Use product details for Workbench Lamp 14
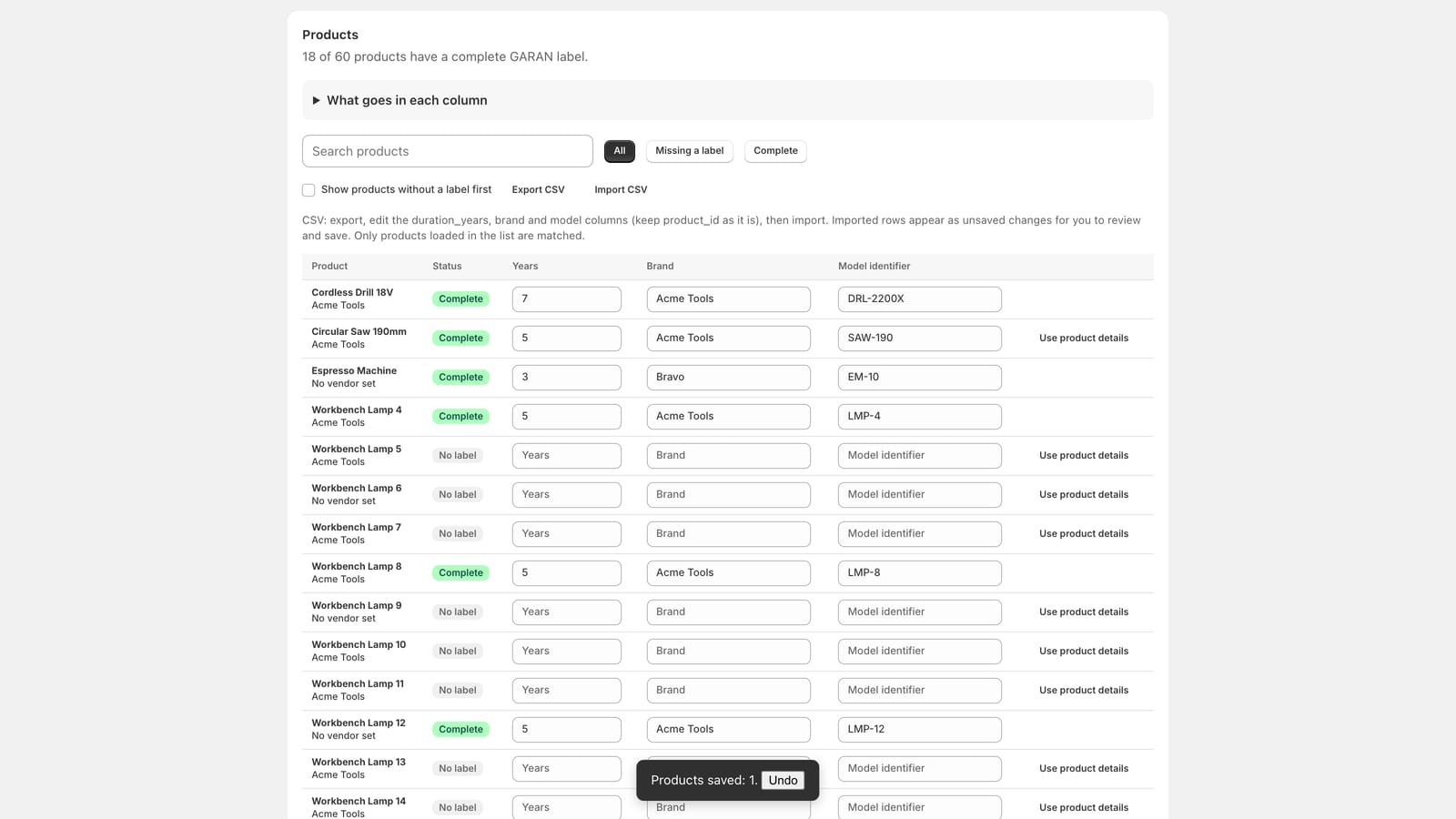 (x=1083, y=808)
